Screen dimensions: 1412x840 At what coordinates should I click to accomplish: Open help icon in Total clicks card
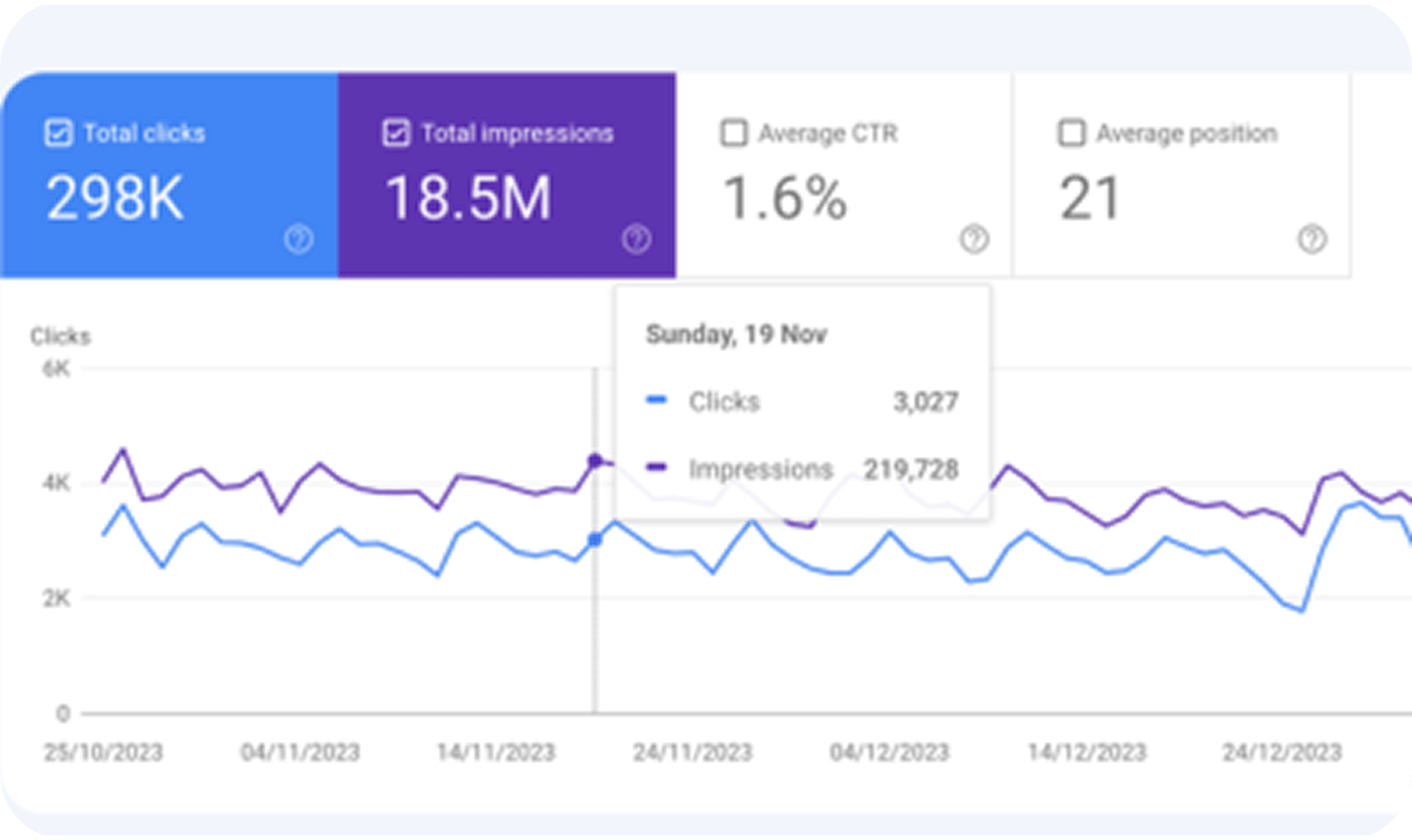[x=298, y=239]
